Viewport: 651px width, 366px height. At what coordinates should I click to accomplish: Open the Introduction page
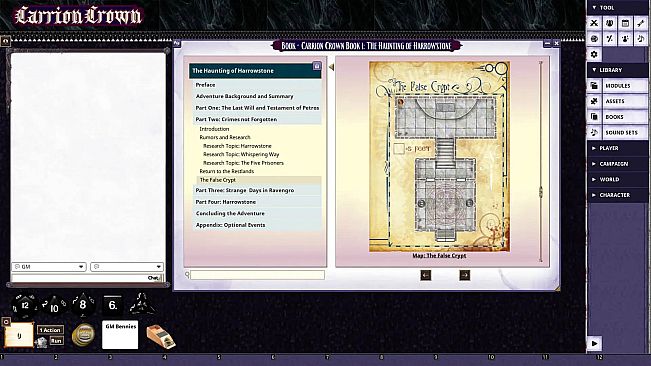click(x=214, y=129)
